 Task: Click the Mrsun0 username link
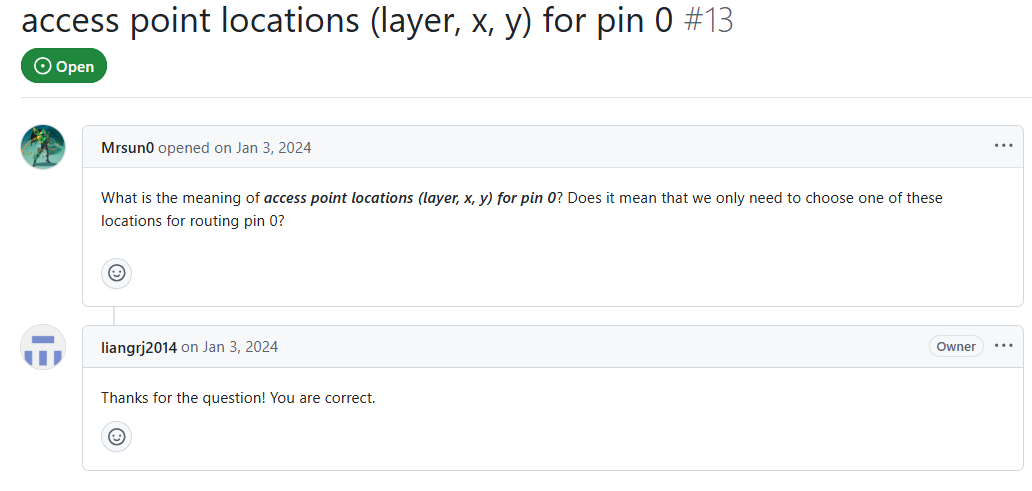click(128, 147)
